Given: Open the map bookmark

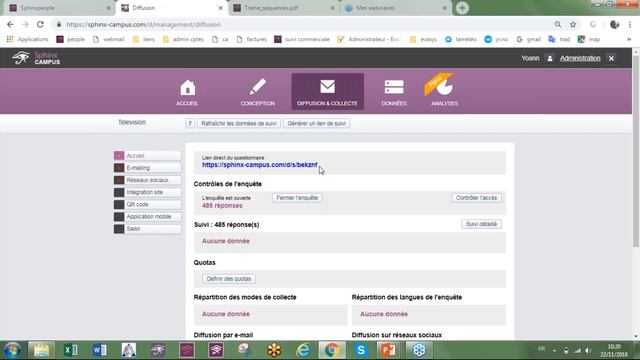Looking at the screenshot, I should pos(589,39).
